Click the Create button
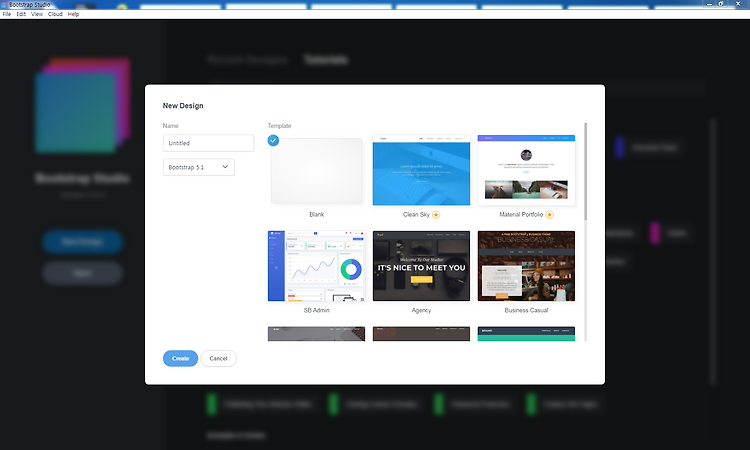The width and height of the screenshot is (750, 450). [x=180, y=358]
